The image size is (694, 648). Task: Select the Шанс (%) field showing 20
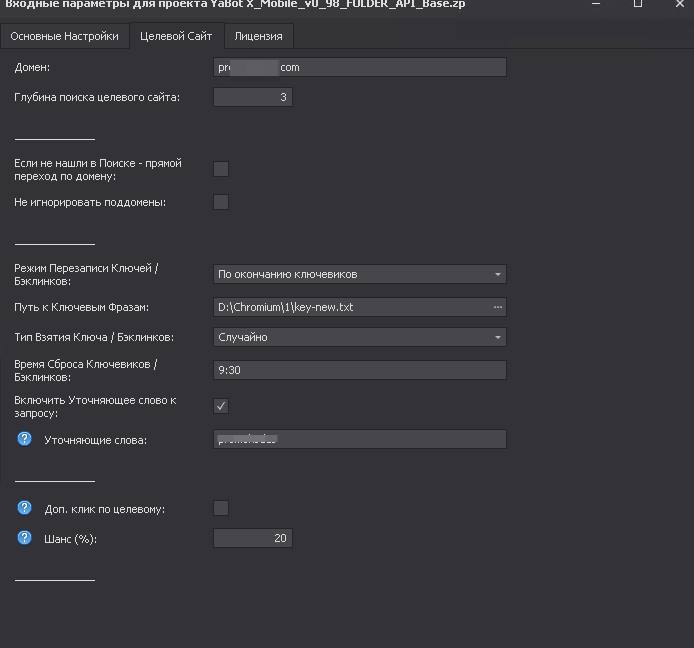253,538
